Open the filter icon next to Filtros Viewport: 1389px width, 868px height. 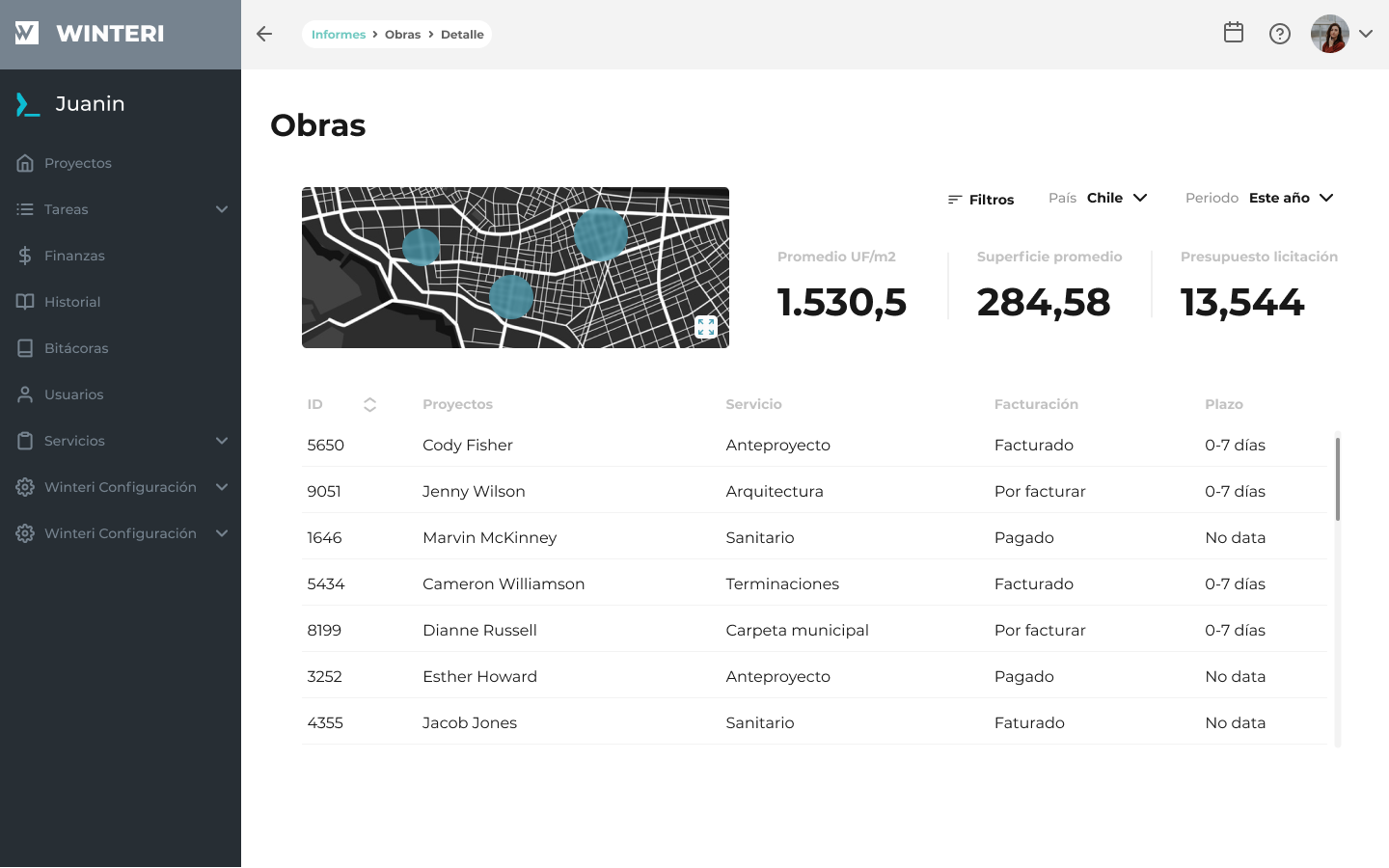(955, 200)
